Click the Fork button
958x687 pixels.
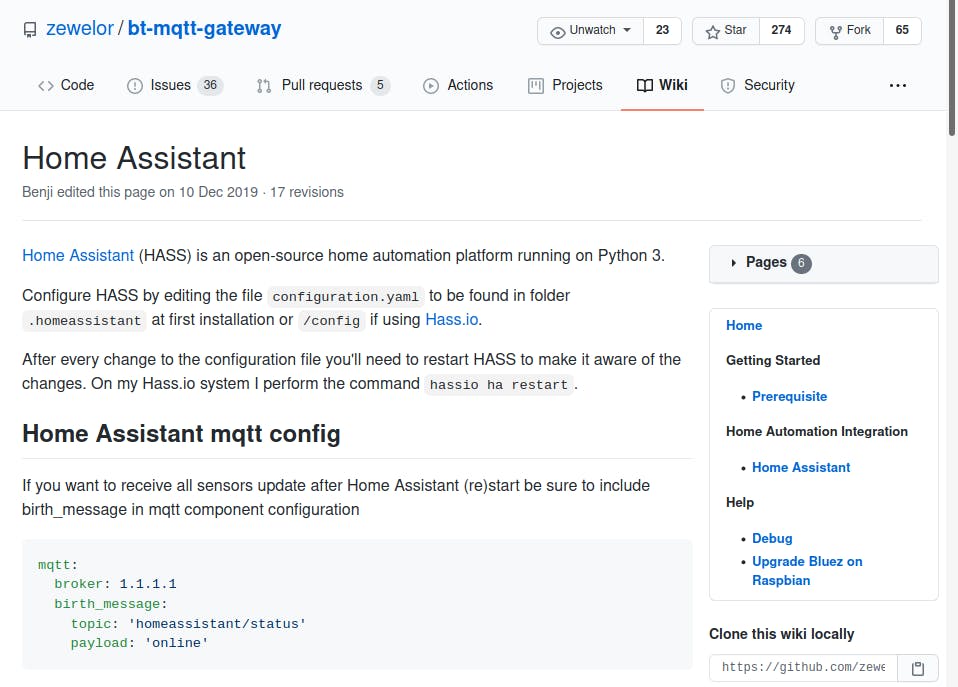(x=849, y=31)
